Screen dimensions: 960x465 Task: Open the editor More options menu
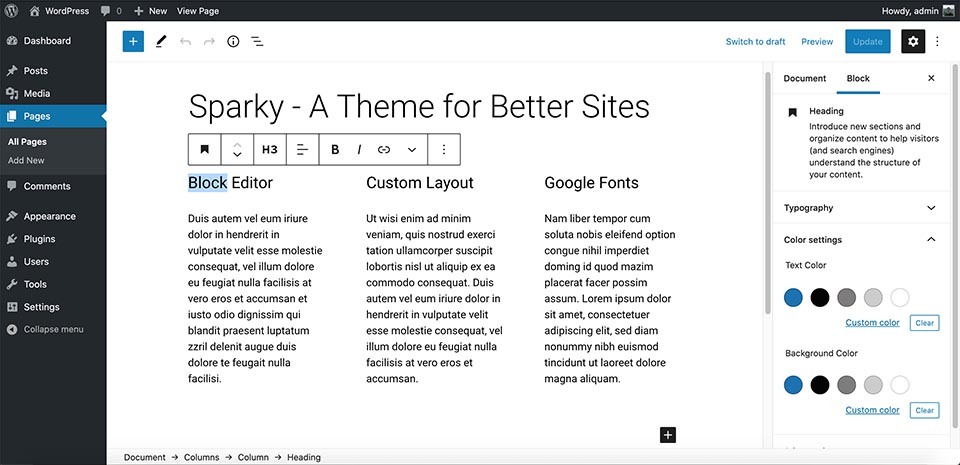click(x=937, y=42)
